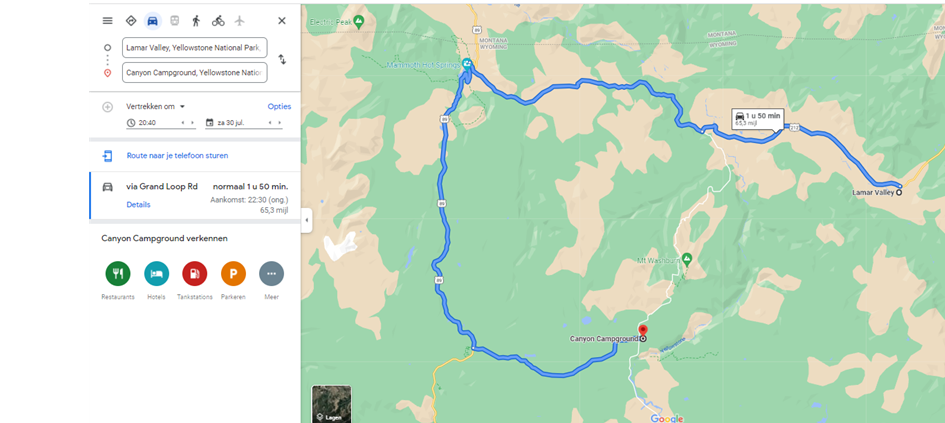Go to next date after za 30 jul.

coord(280,123)
